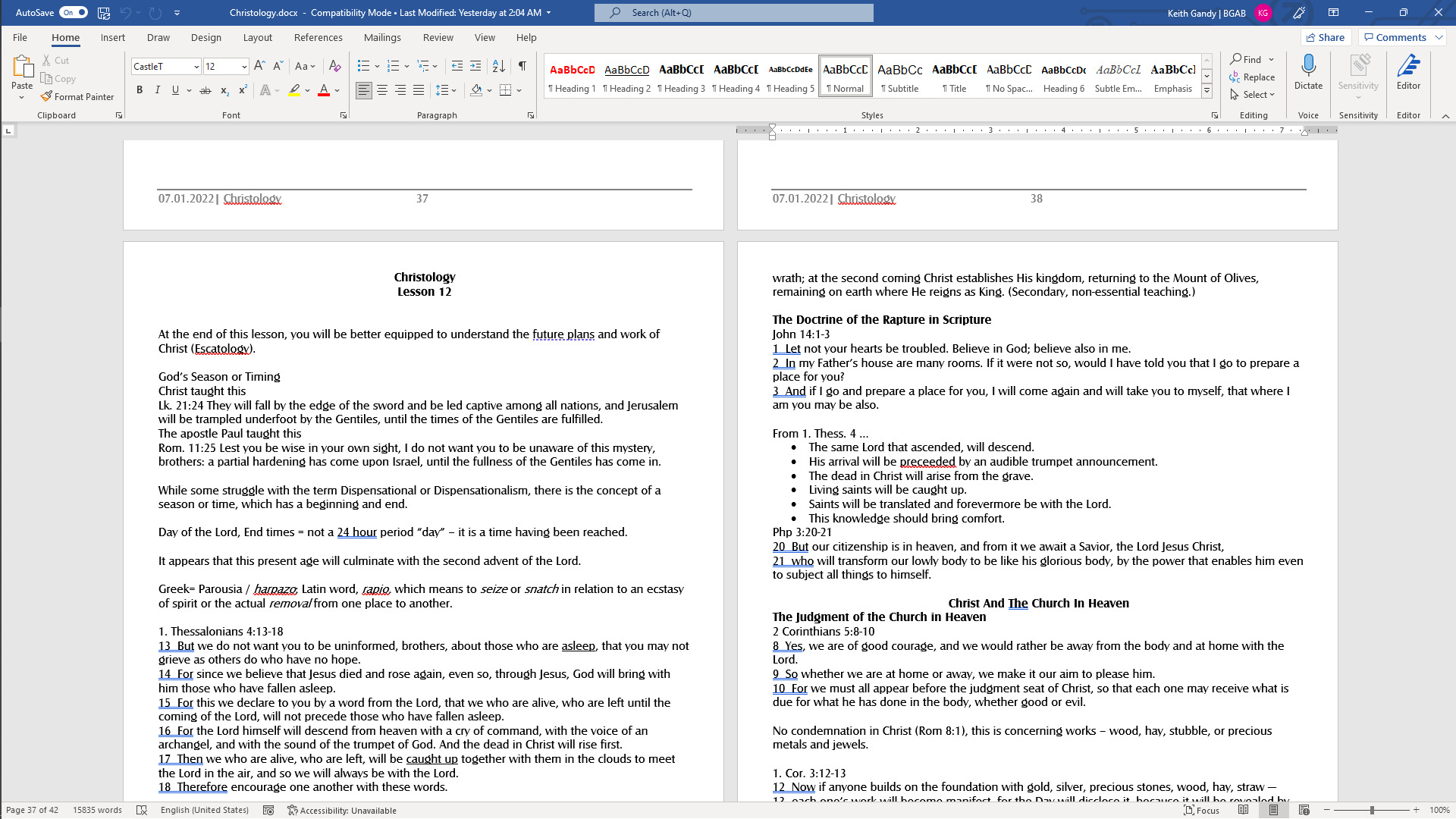The height and width of the screenshot is (819, 1456).
Task: Open Select dropdown in Editing group
Action: pos(1253,95)
